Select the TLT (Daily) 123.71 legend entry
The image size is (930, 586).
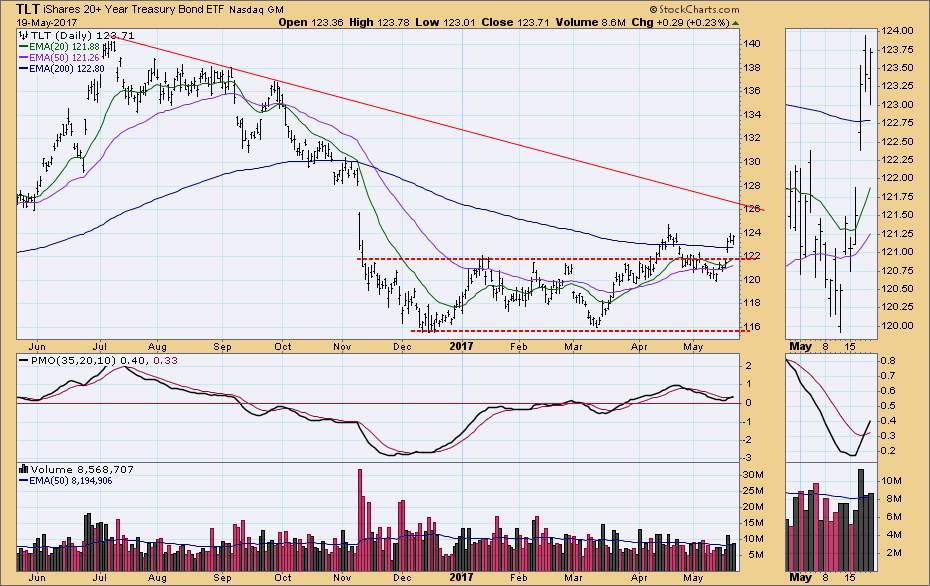click(x=82, y=36)
